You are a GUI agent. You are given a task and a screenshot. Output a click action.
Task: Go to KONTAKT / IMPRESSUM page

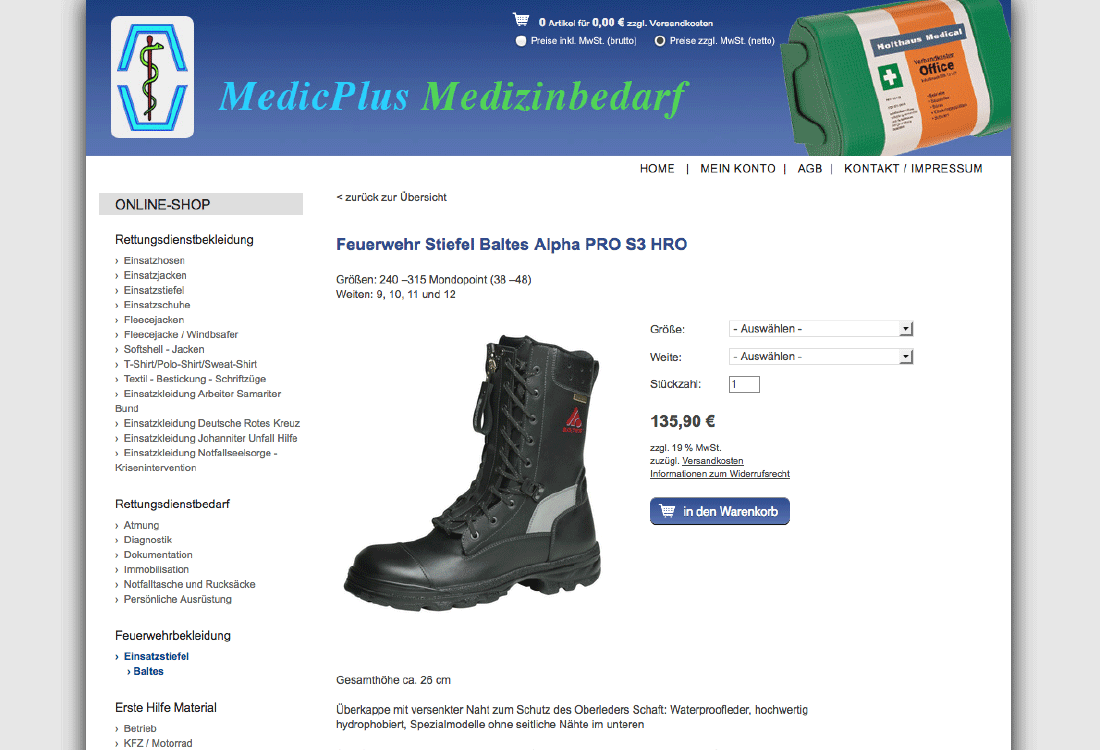[x=913, y=168]
